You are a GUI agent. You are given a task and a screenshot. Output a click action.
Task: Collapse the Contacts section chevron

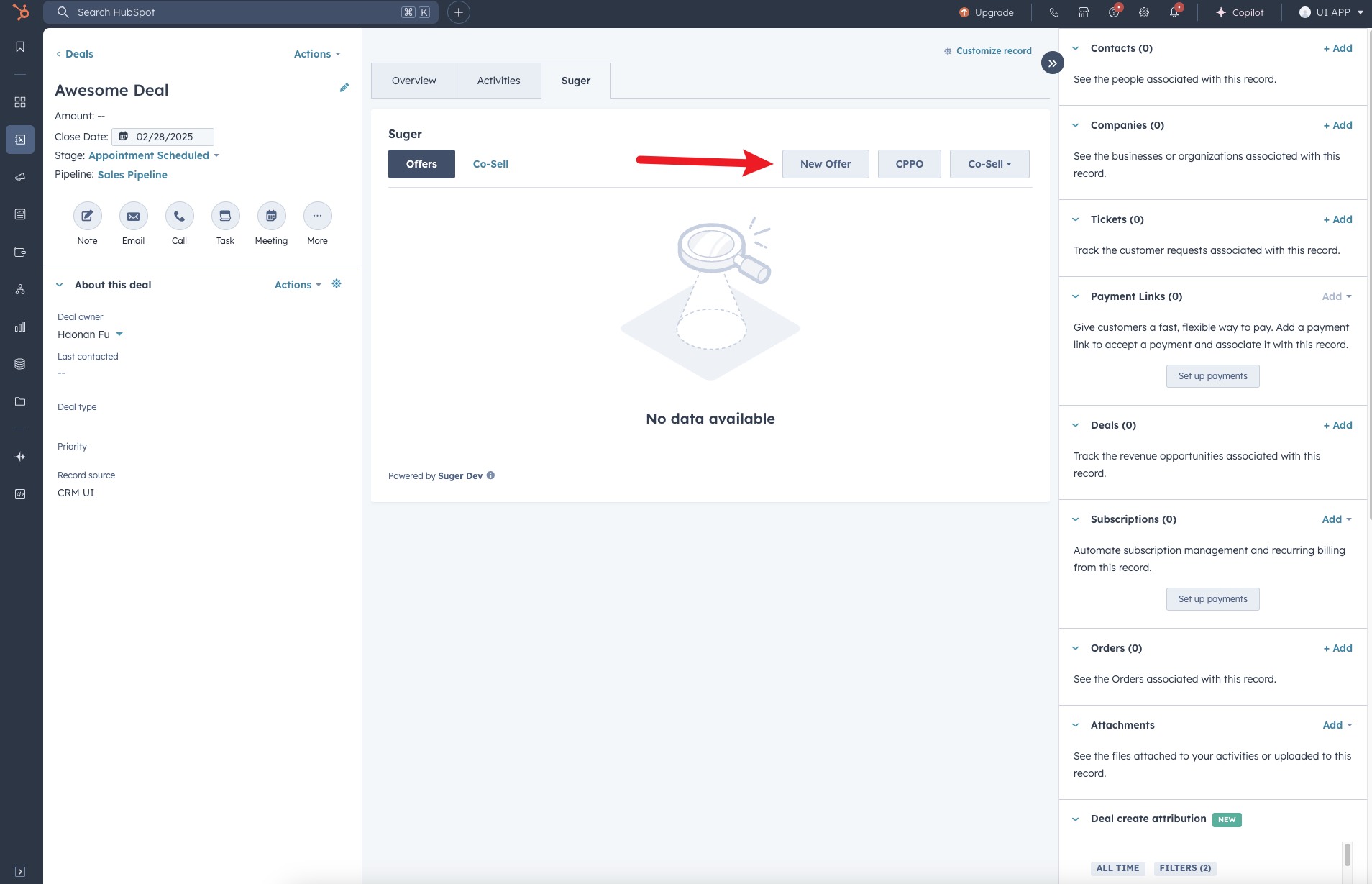pyautogui.click(x=1076, y=48)
